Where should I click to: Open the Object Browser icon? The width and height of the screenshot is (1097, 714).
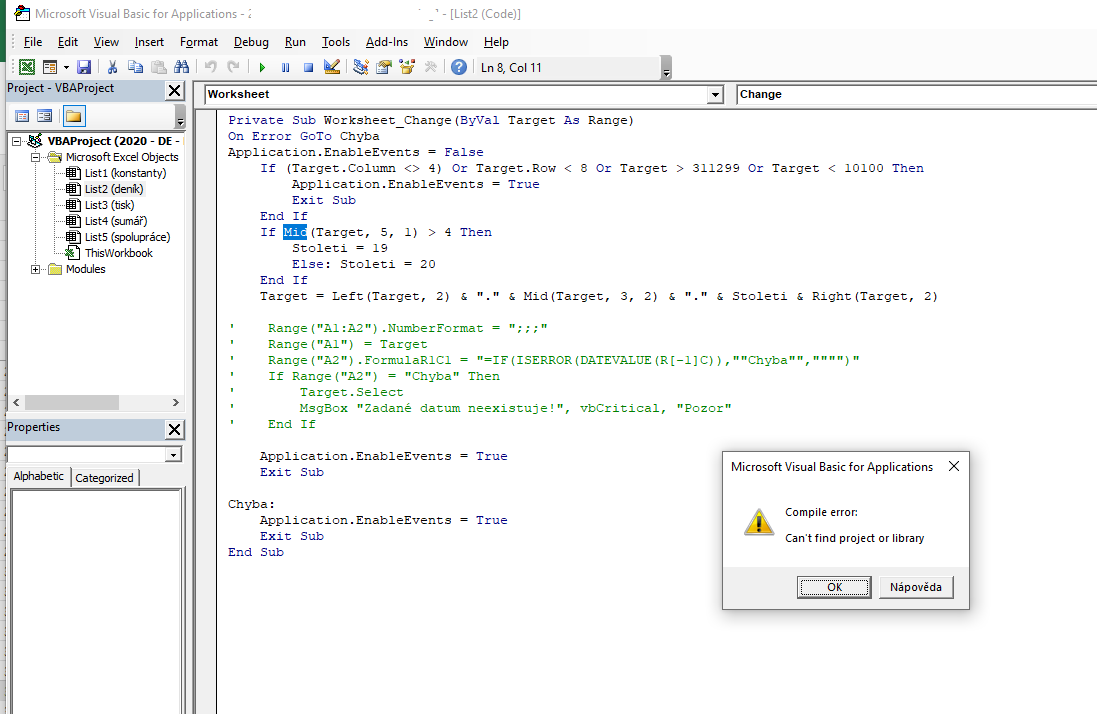pos(407,67)
